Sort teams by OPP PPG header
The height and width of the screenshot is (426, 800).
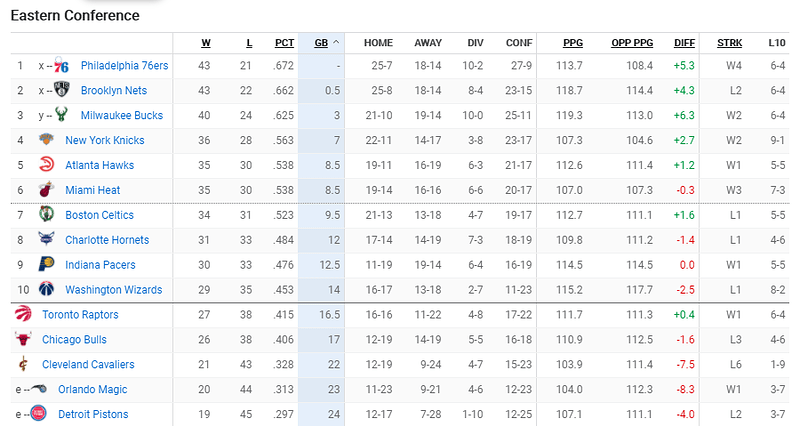[632, 43]
